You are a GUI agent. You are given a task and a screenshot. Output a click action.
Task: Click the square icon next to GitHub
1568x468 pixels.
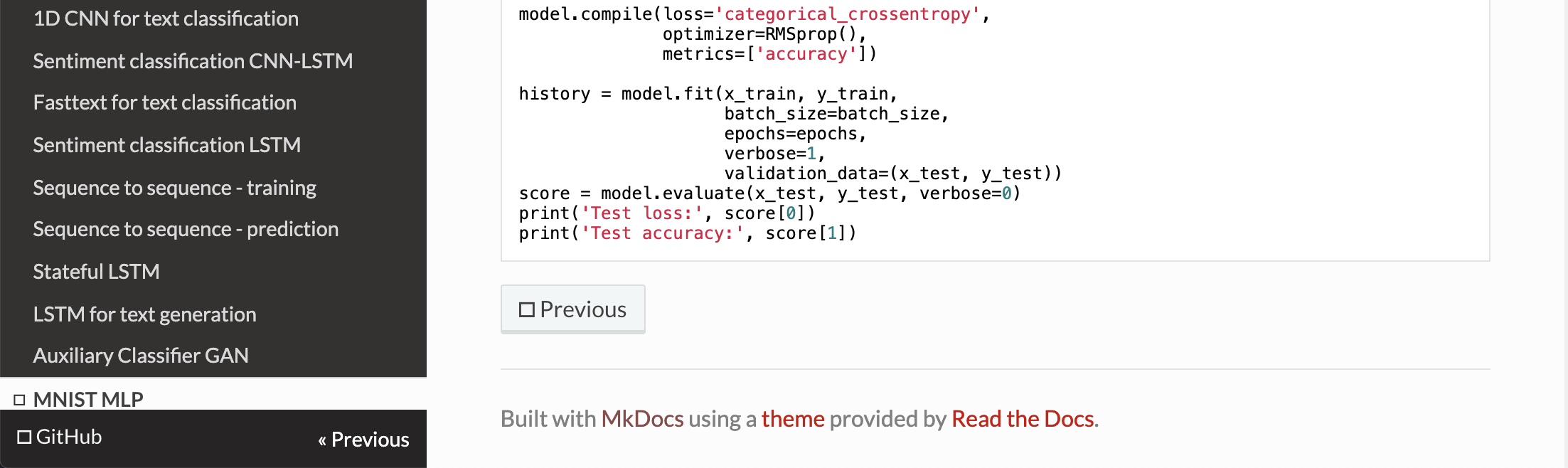pos(23,436)
